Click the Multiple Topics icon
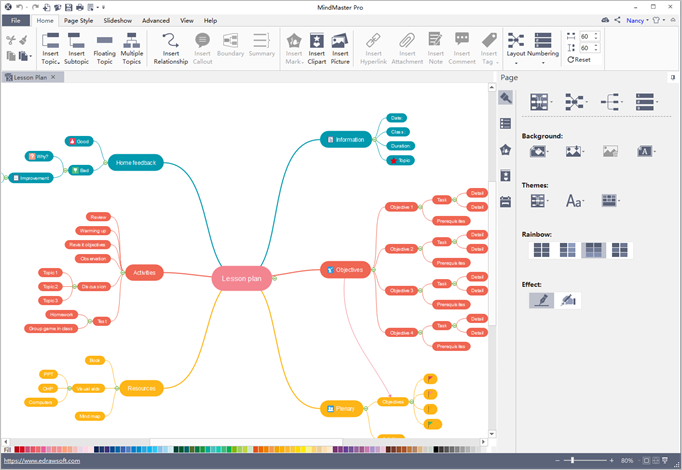Viewport: 682px width, 470px height. (x=131, y=47)
